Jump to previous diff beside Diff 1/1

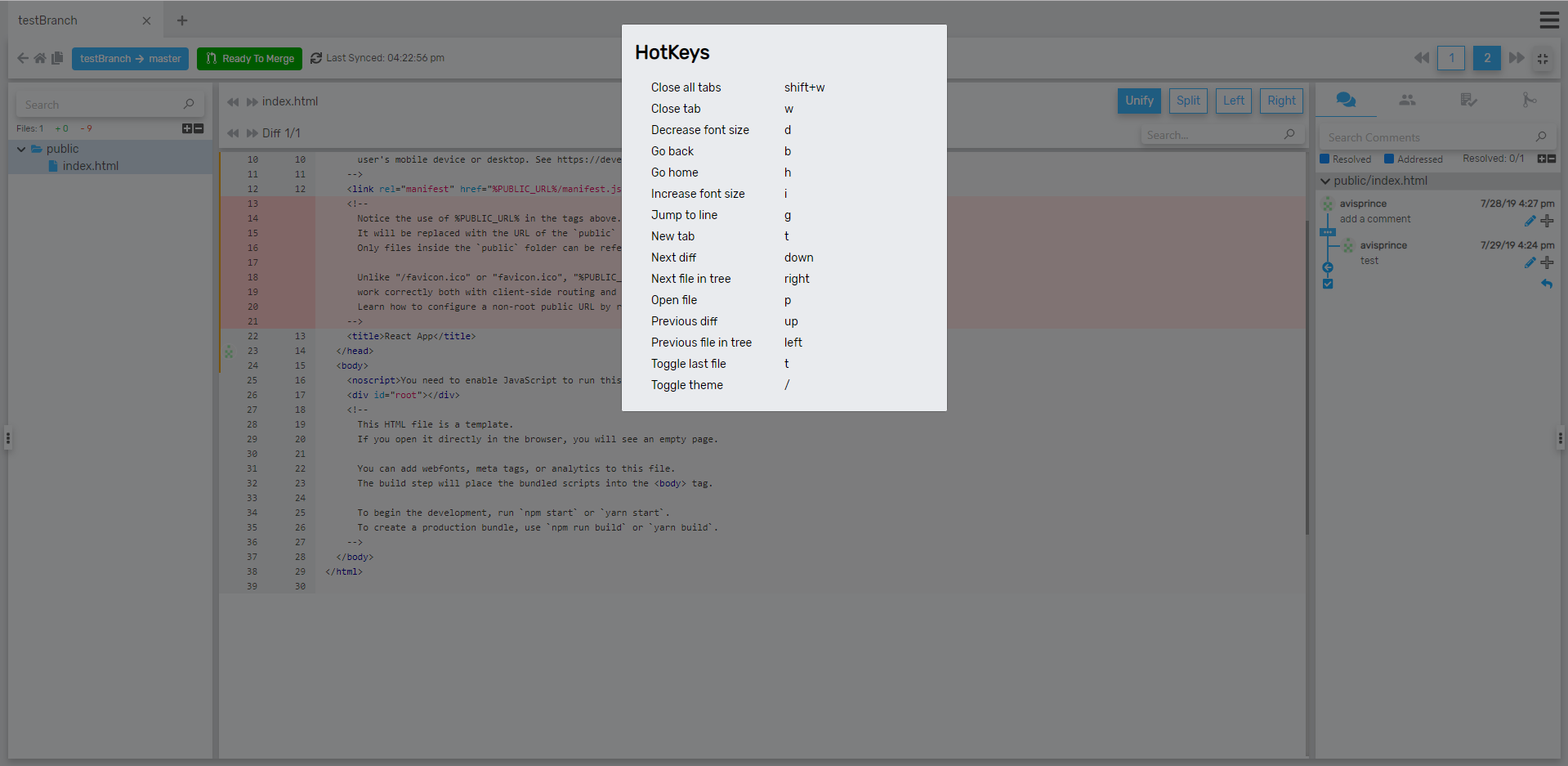(x=233, y=133)
